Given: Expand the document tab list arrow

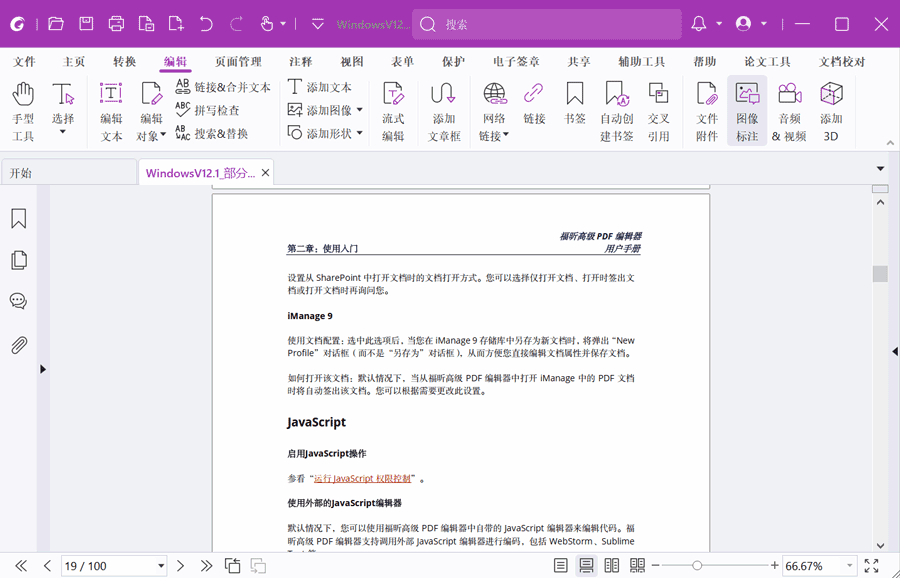Looking at the screenshot, I should [880, 169].
